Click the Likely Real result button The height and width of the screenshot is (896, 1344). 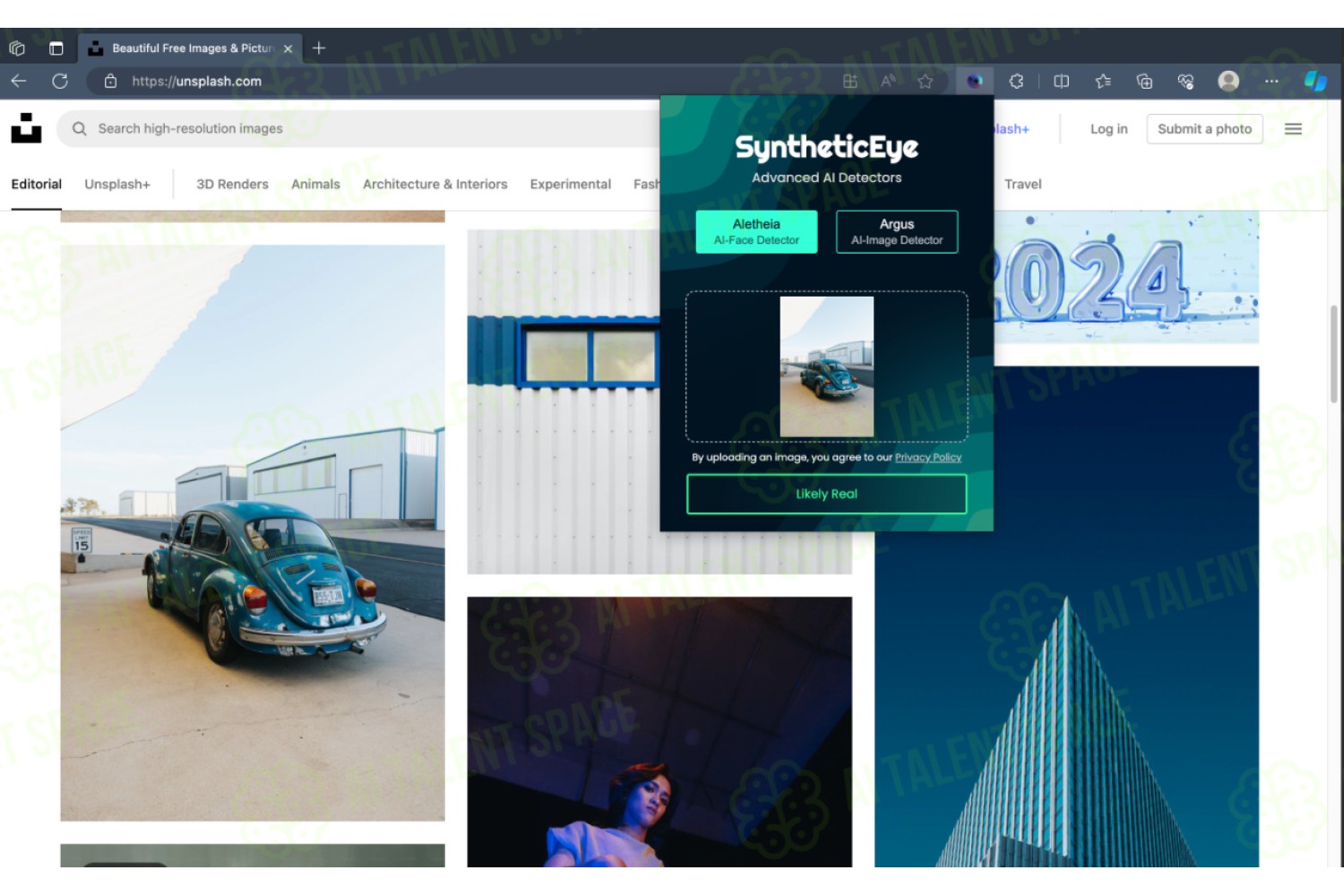826,494
